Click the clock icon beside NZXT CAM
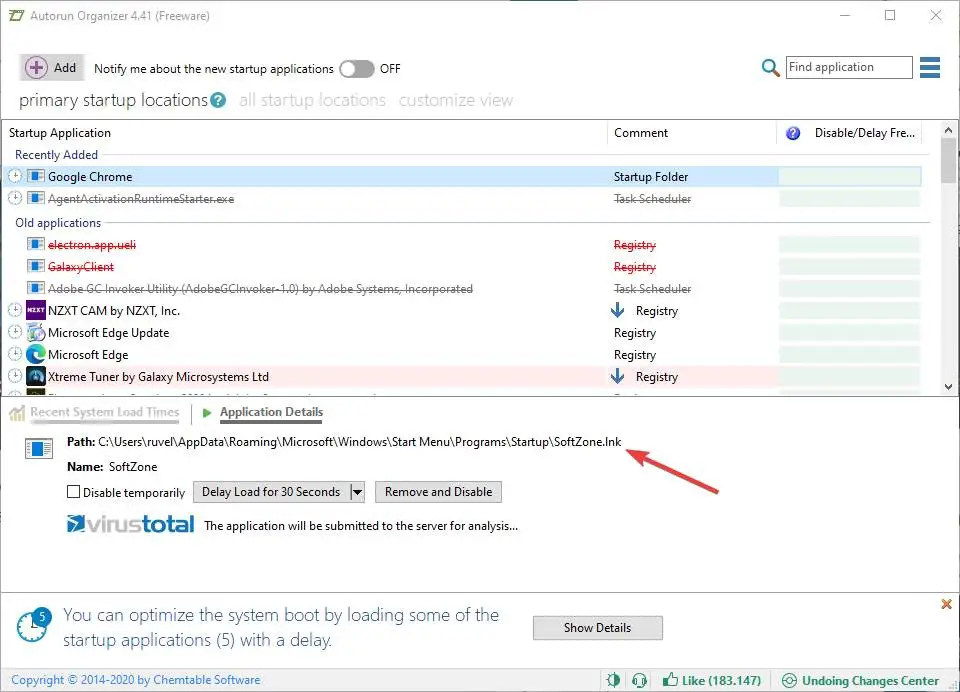The image size is (960, 692). 15,310
